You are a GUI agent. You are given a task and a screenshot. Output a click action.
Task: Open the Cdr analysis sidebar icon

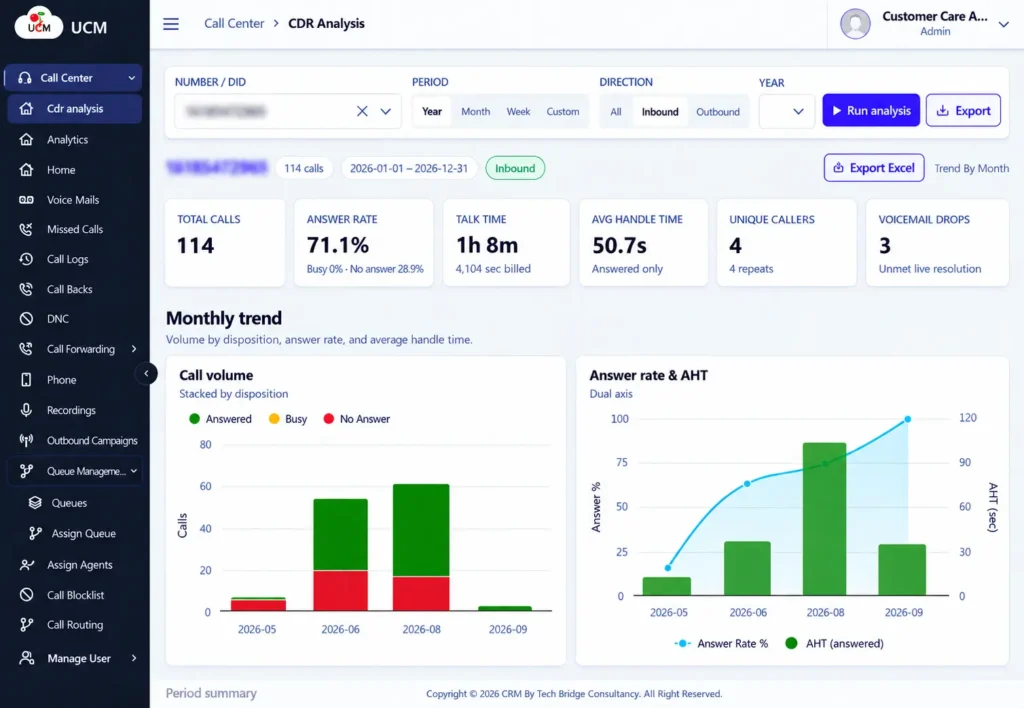coord(26,108)
